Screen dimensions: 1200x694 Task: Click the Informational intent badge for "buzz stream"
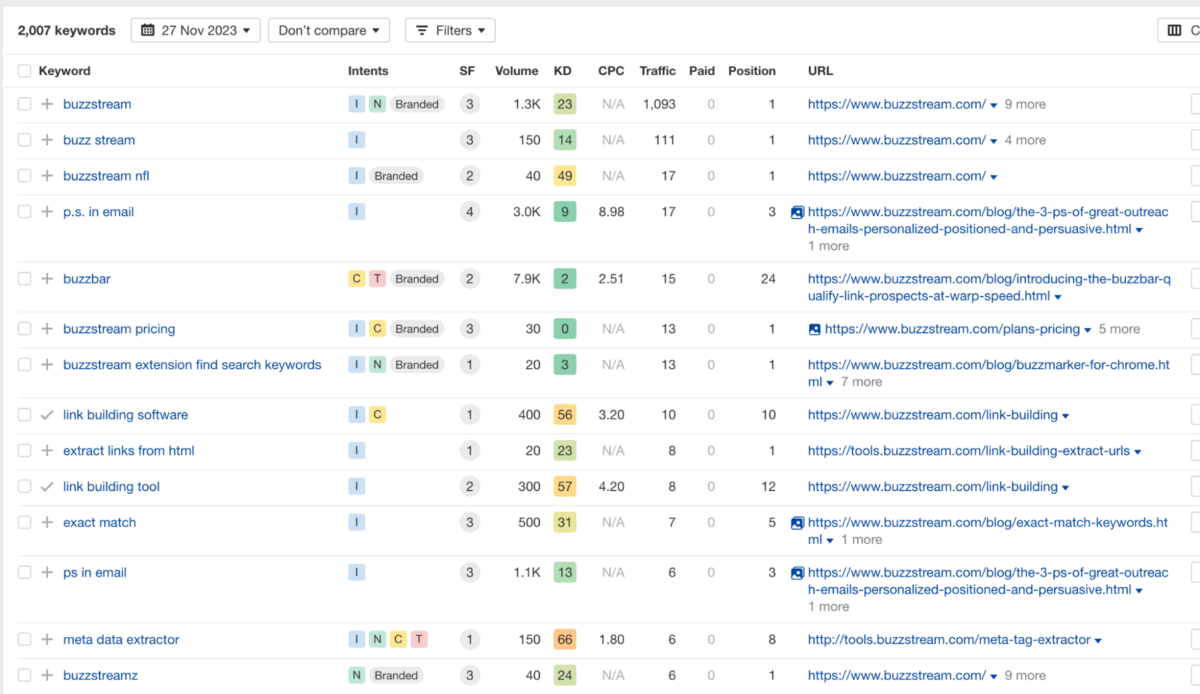coord(356,140)
